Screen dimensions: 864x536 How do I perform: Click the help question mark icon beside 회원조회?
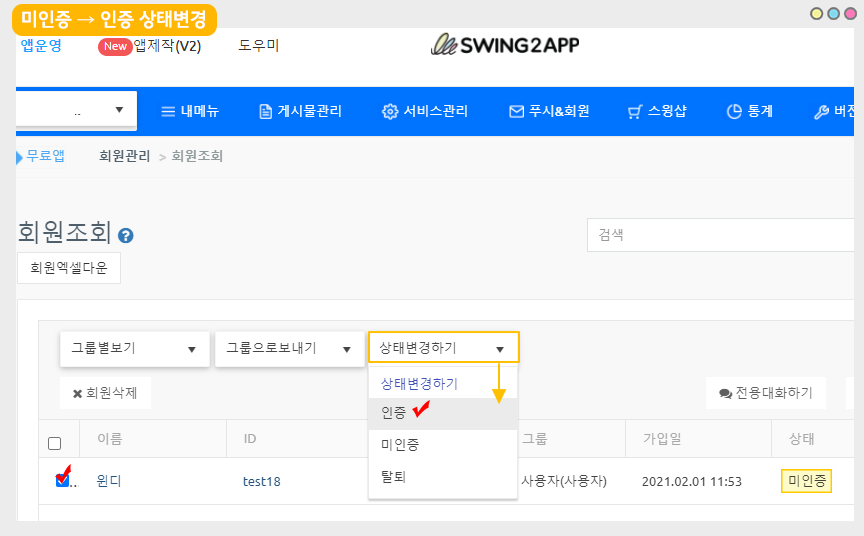[126, 236]
